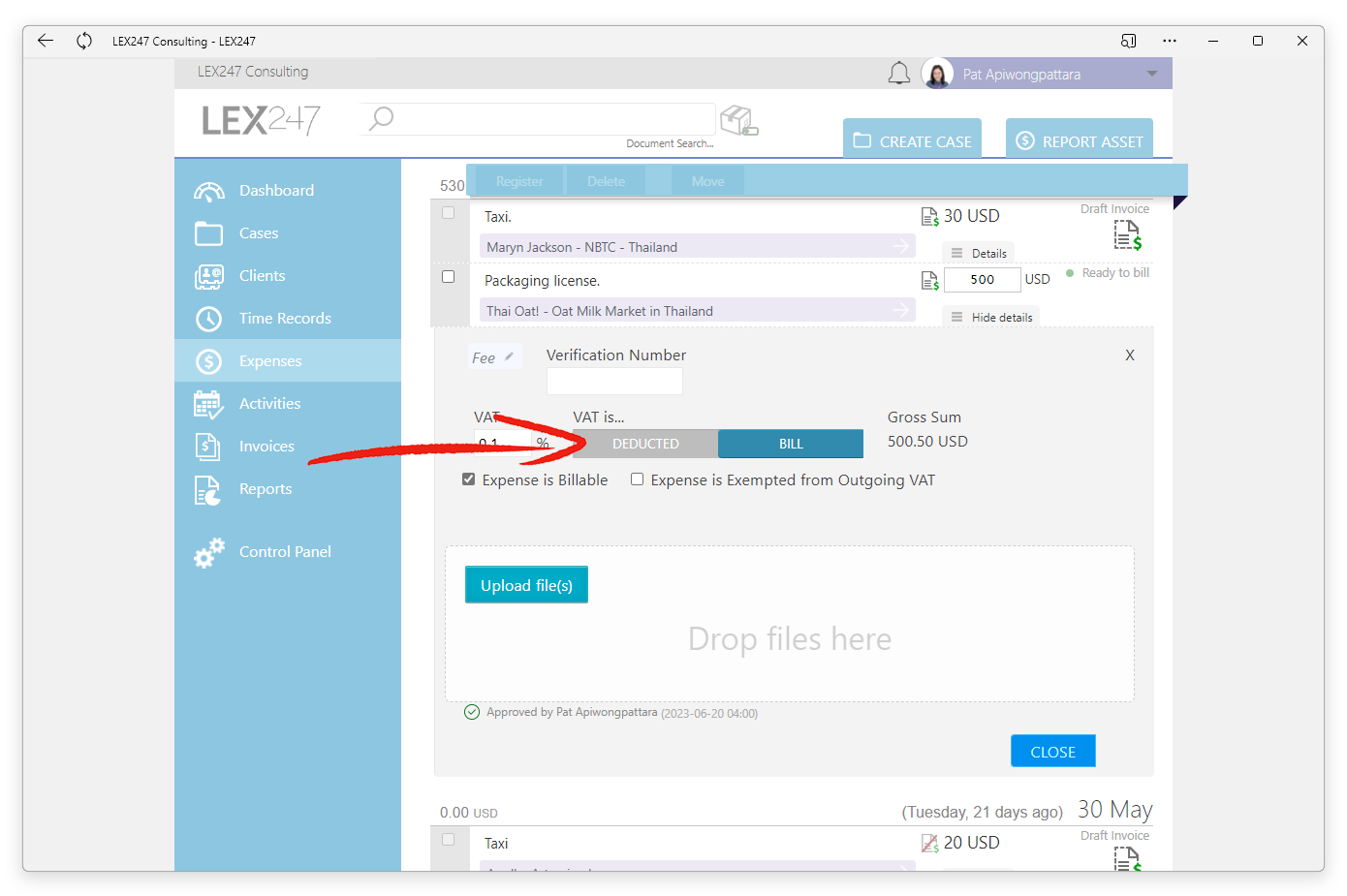
Task: Set VAT to DEDUCTED
Action: (645, 444)
